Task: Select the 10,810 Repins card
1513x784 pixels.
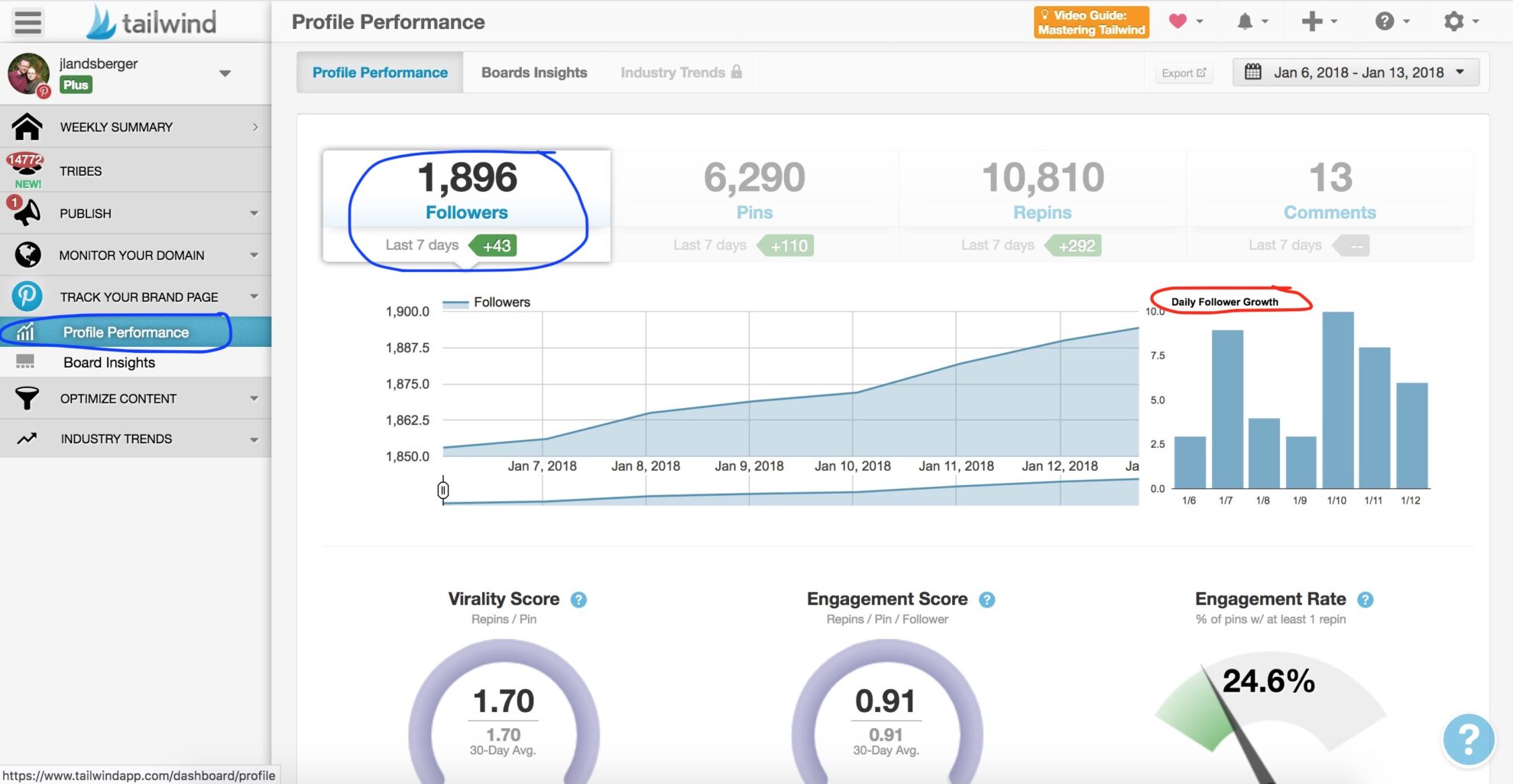Action: tap(1042, 206)
